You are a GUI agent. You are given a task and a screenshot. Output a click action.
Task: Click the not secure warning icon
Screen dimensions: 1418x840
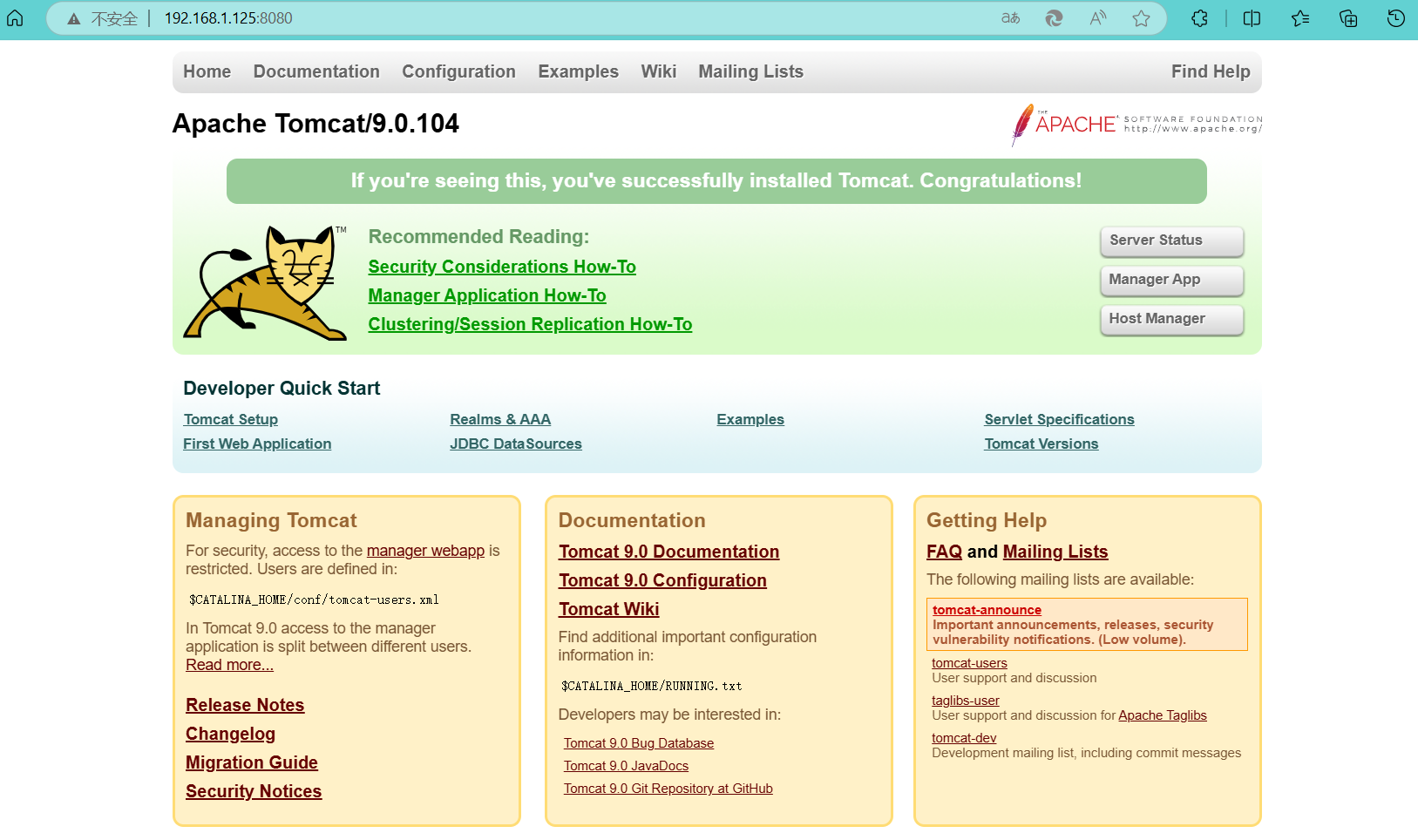(x=74, y=19)
